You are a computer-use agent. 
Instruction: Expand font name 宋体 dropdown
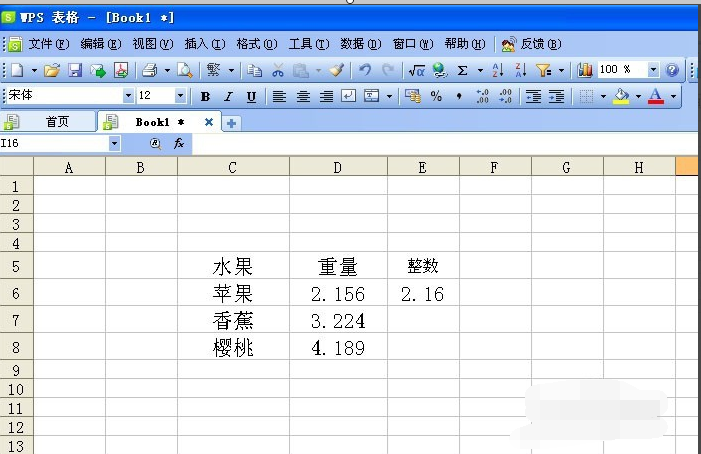coord(128,95)
